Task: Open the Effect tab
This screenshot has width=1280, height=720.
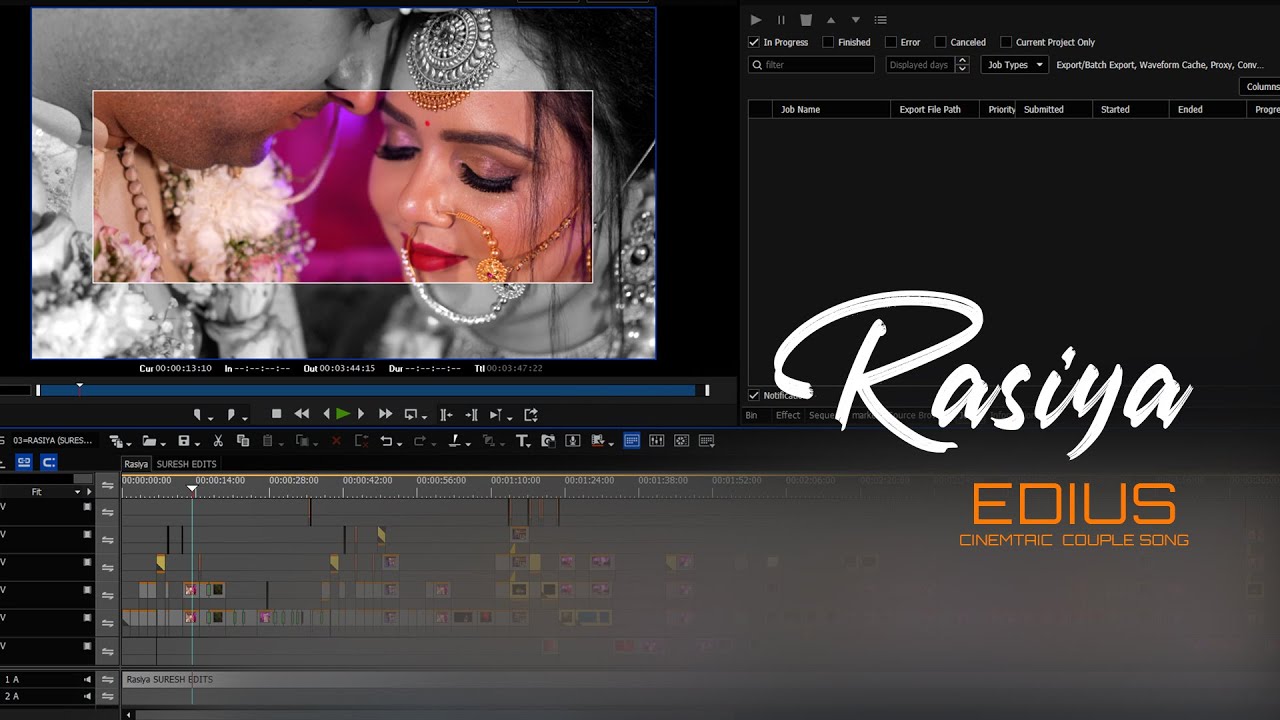Action: pyautogui.click(x=788, y=415)
